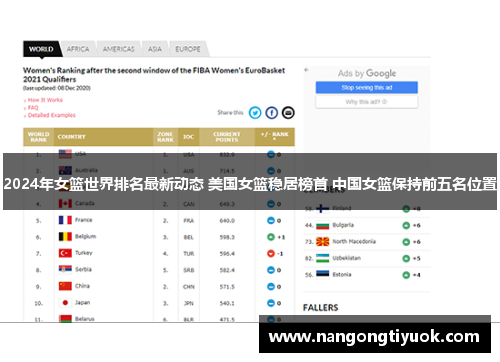Switch to the AFRICA tab
The height and width of the screenshot is (362, 500).
(78, 49)
